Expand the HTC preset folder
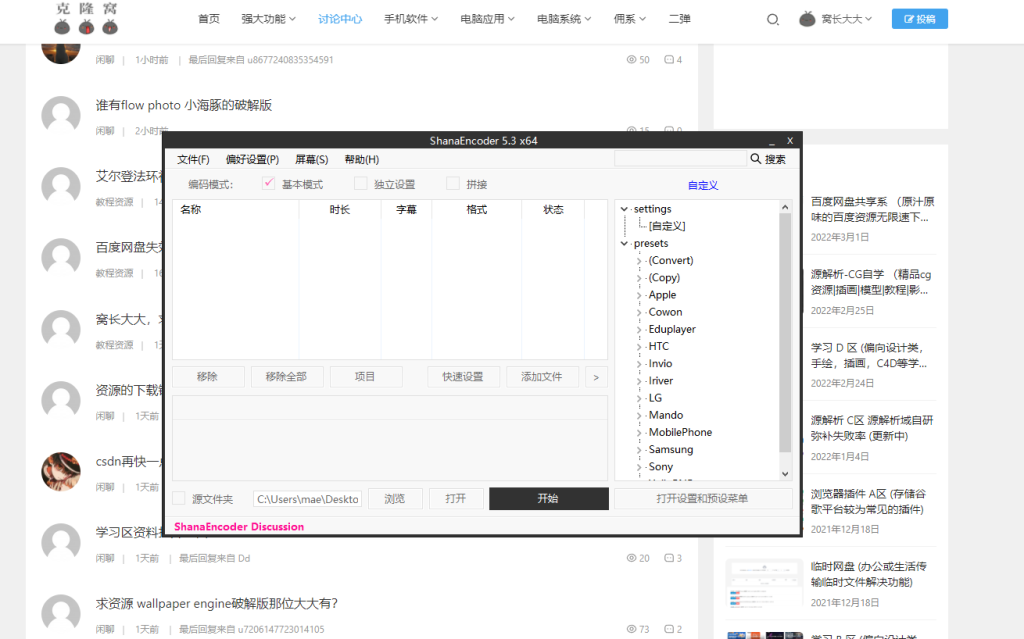Screen dimensions: 1024x639 click(x=639, y=346)
